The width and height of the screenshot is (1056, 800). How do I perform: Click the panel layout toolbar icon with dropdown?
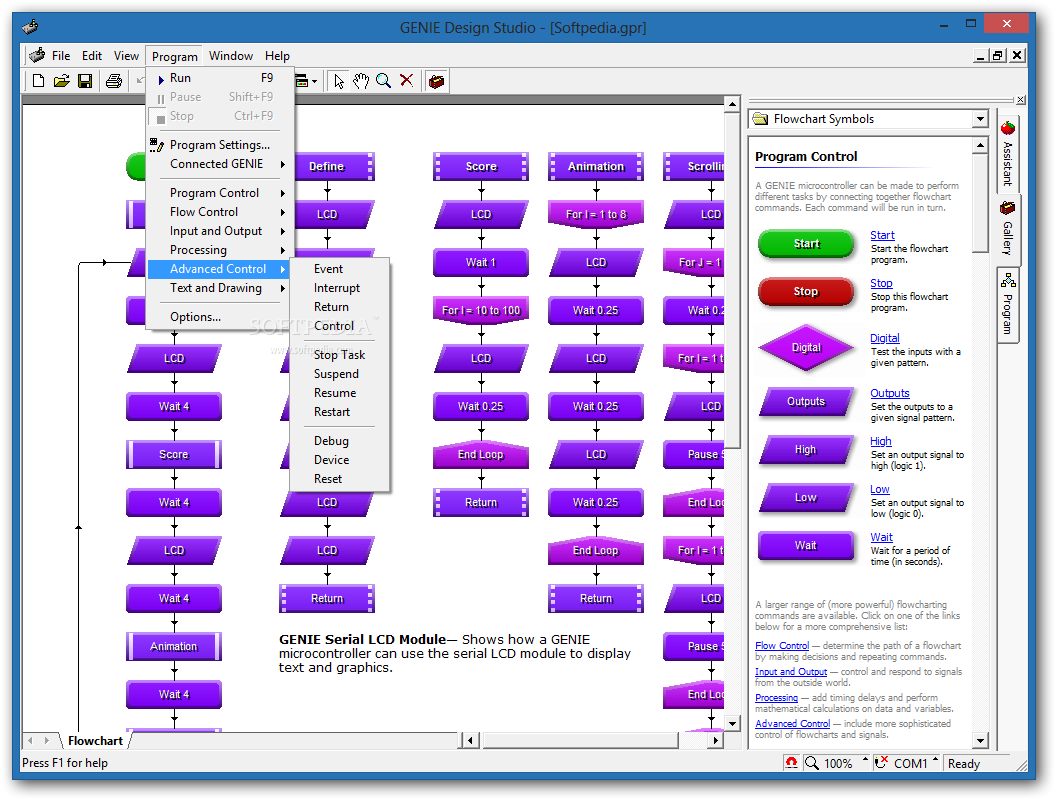coord(306,81)
